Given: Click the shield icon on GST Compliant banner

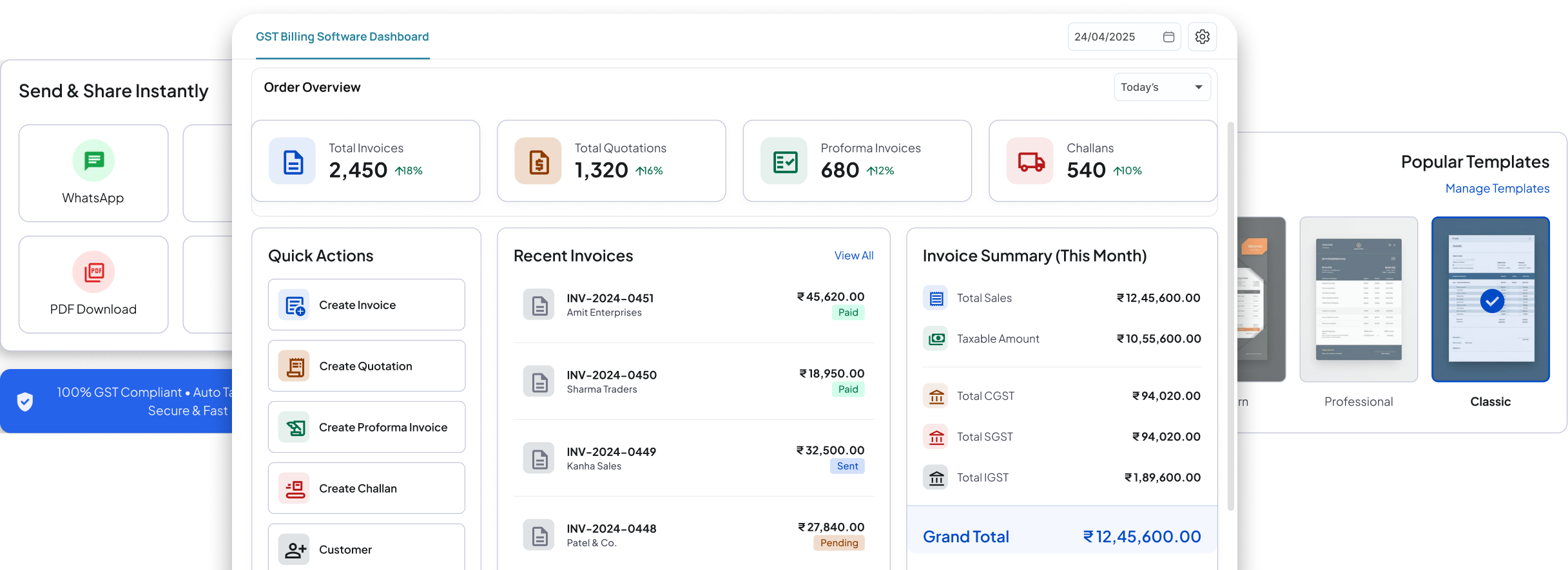Looking at the screenshot, I should click(x=25, y=401).
